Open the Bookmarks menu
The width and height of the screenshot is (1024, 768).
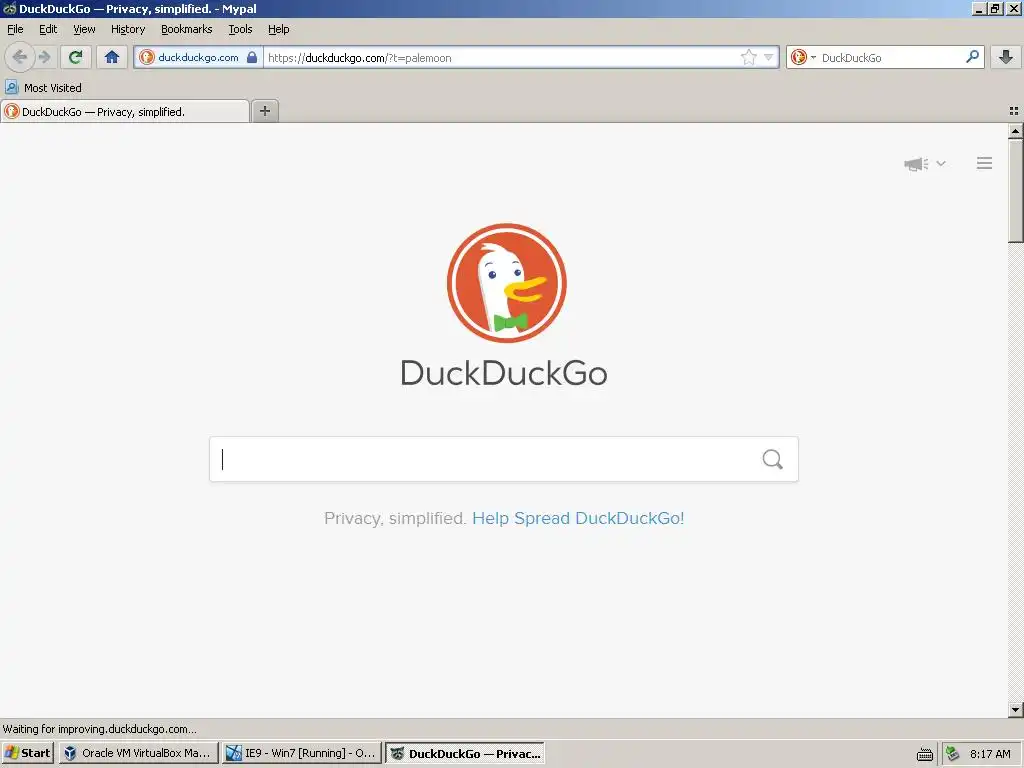tap(187, 29)
